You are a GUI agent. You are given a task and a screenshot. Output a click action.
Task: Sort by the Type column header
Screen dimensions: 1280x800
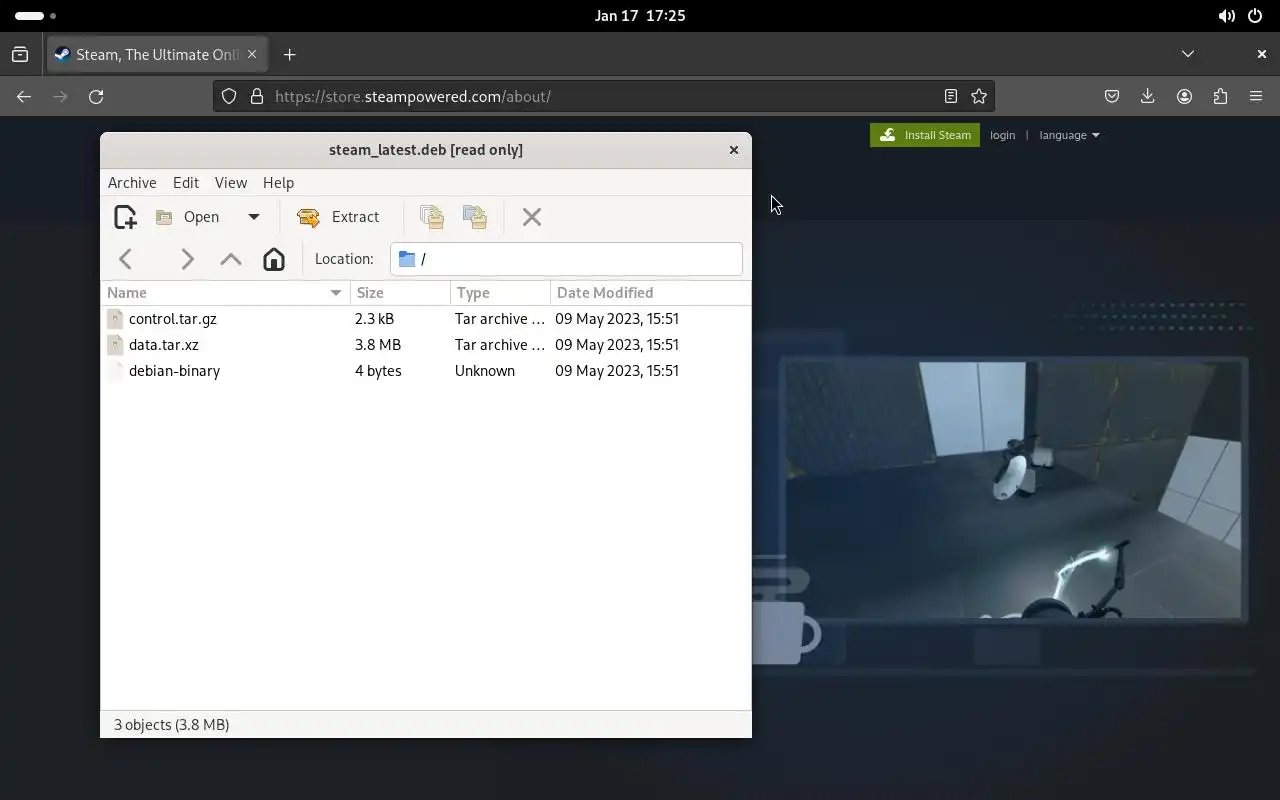[x=500, y=293]
